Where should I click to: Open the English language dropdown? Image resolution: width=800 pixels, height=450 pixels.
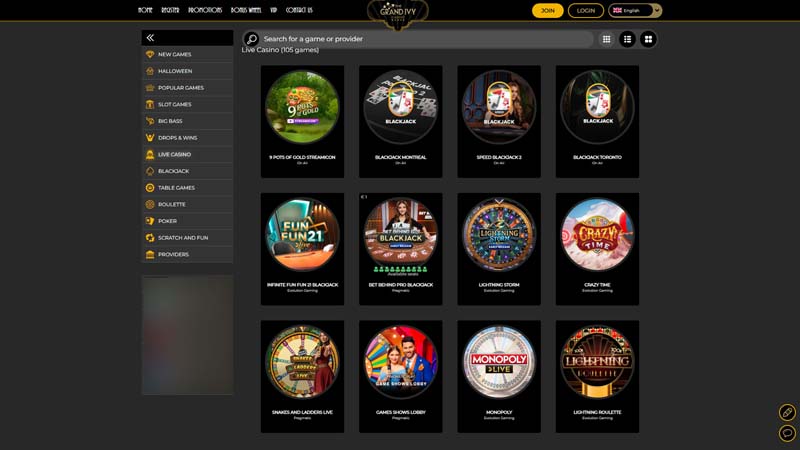point(635,10)
